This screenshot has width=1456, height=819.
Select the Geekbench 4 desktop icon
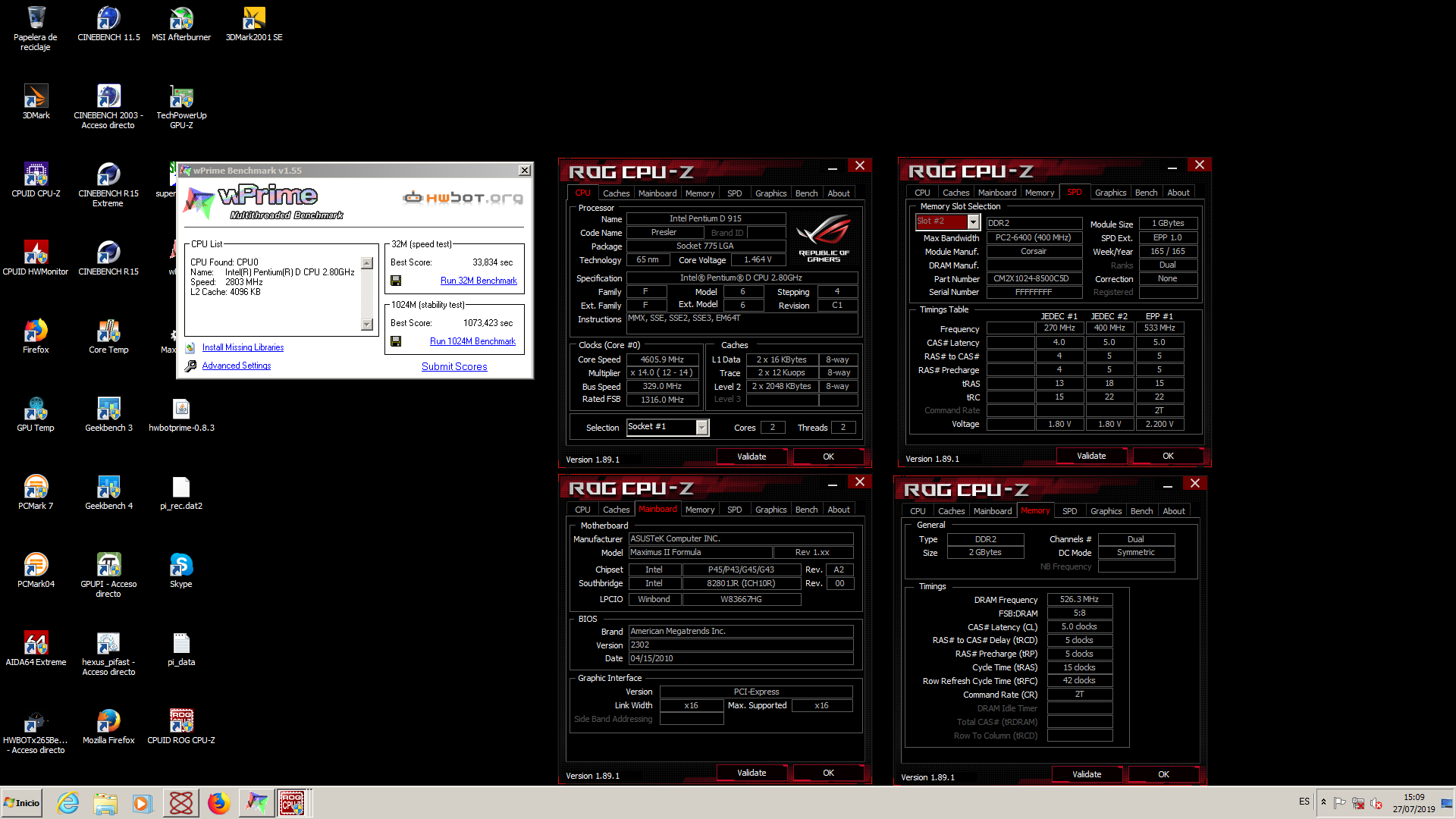[x=108, y=492]
